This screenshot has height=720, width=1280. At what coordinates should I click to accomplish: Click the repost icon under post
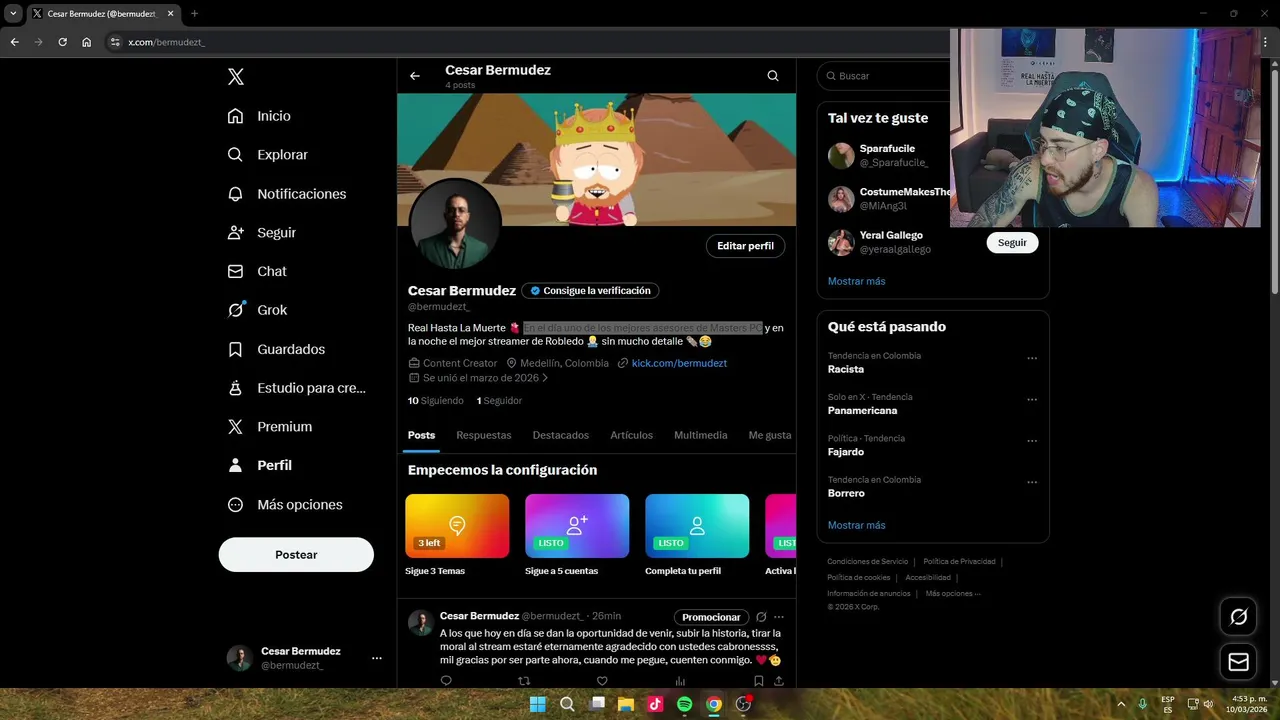523,681
